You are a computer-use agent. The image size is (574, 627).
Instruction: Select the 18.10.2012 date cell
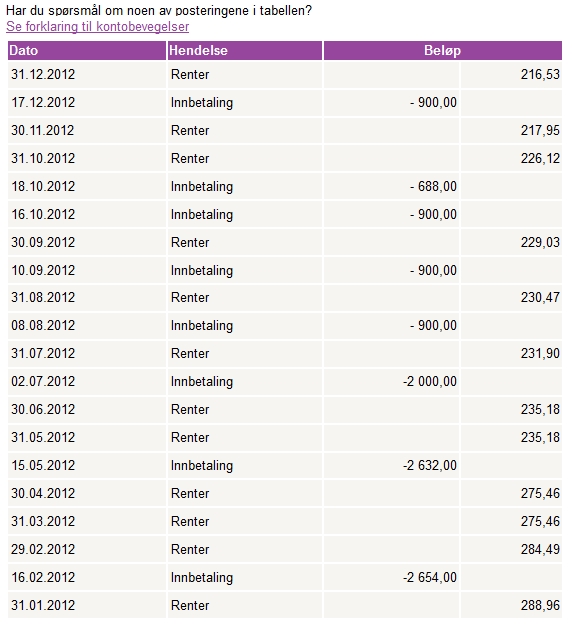click(87, 186)
